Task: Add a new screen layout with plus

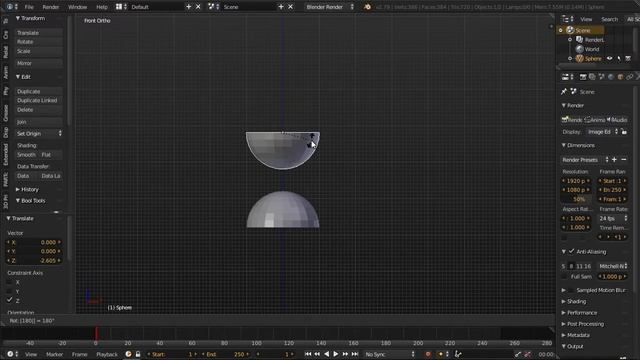Action: (x=189, y=7)
